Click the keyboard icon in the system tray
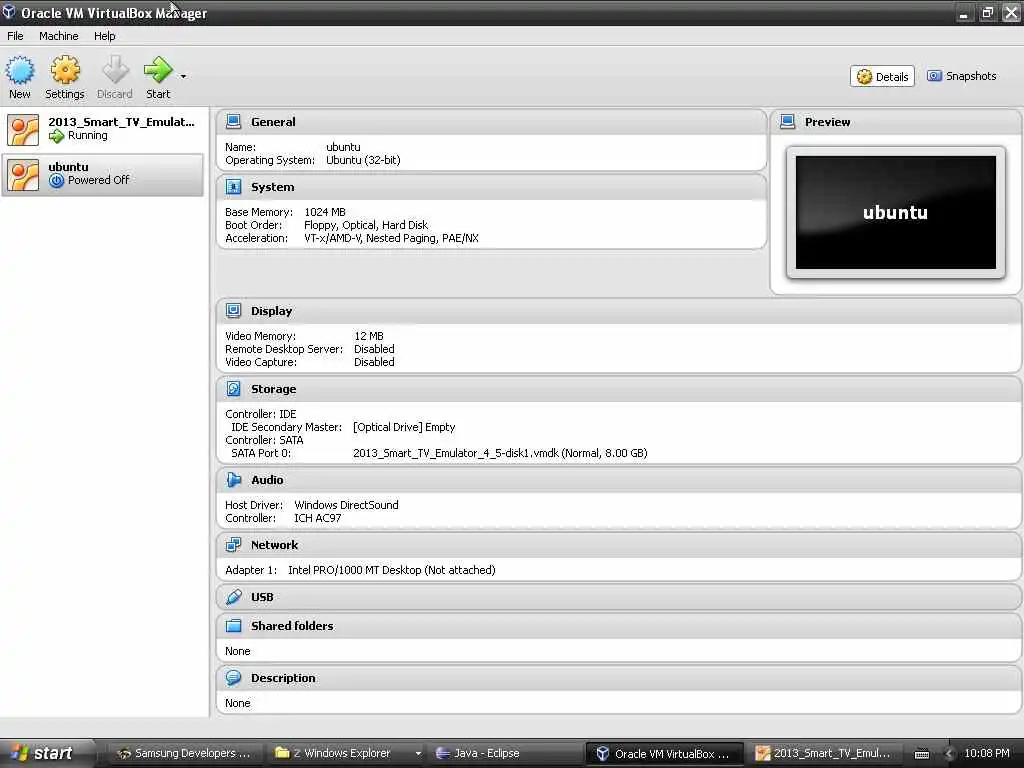Screen dimensions: 1024x768 921,754
